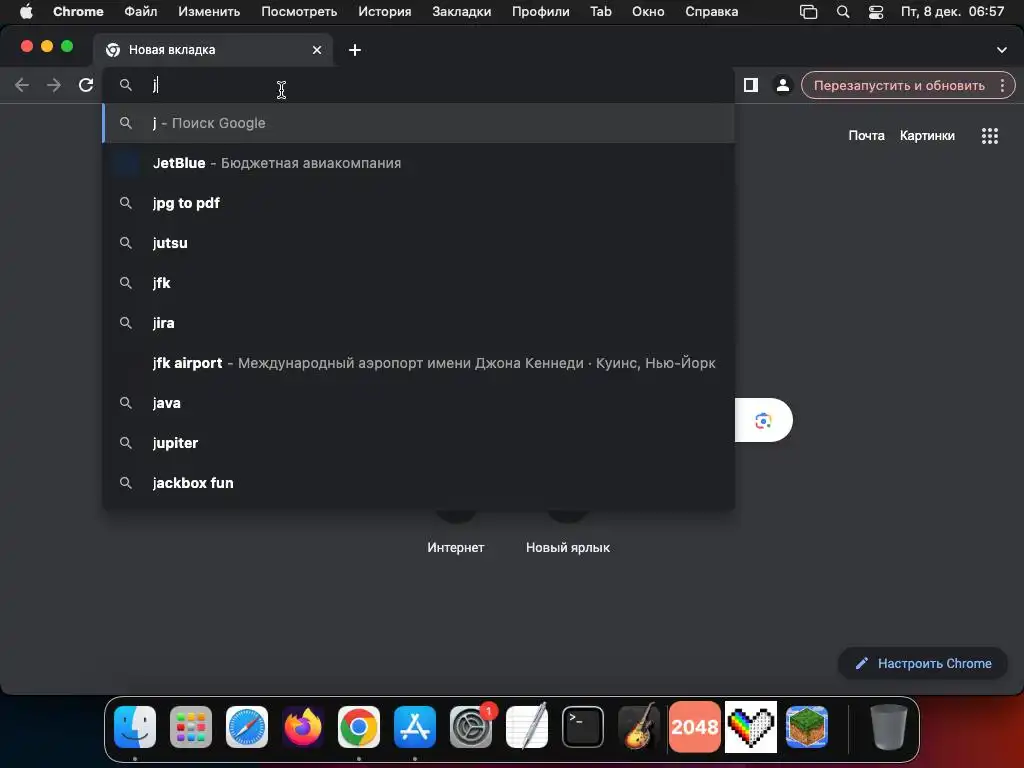This screenshot has height=768, width=1024.
Task: Choose the 'jfk airport' suggestion
Action: click(419, 363)
